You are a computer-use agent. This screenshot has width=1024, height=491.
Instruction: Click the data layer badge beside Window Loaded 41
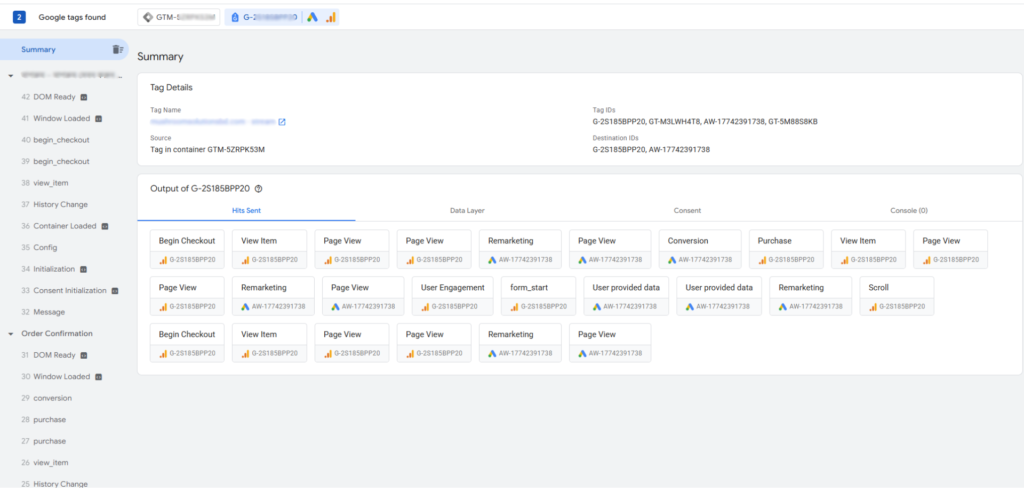pos(99,118)
